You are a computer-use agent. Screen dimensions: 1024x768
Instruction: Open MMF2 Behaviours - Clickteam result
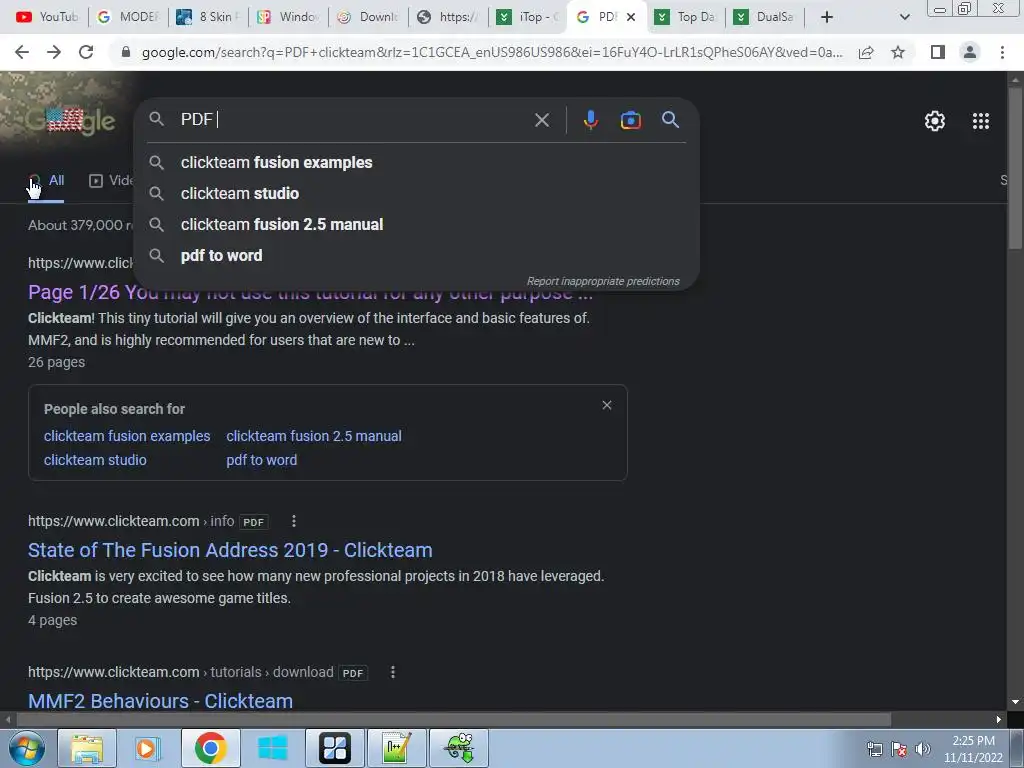[x=160, y=701]
